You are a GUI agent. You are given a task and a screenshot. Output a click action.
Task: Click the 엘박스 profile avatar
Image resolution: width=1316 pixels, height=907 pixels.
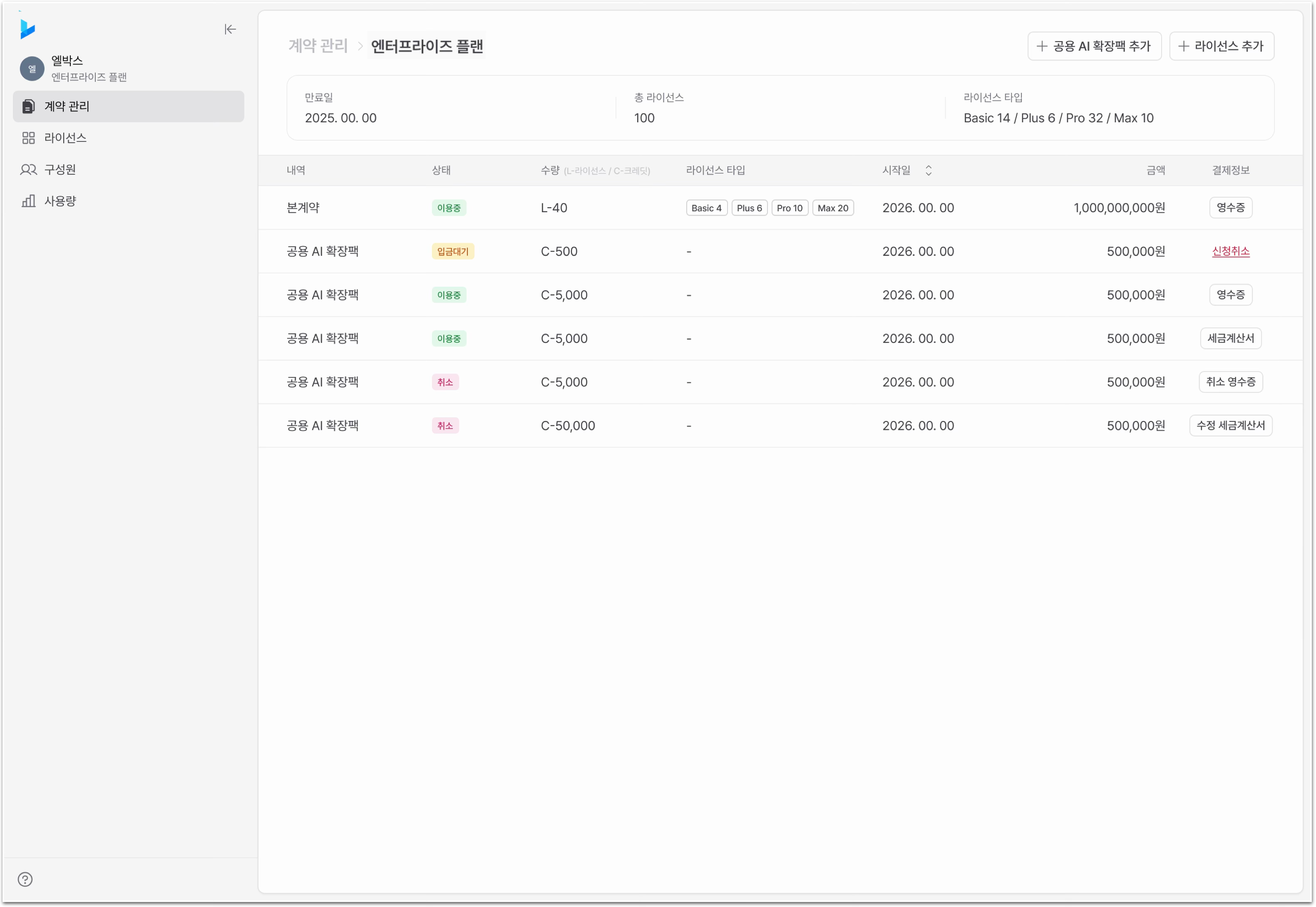pyautogui.click(x=32, y=69)
